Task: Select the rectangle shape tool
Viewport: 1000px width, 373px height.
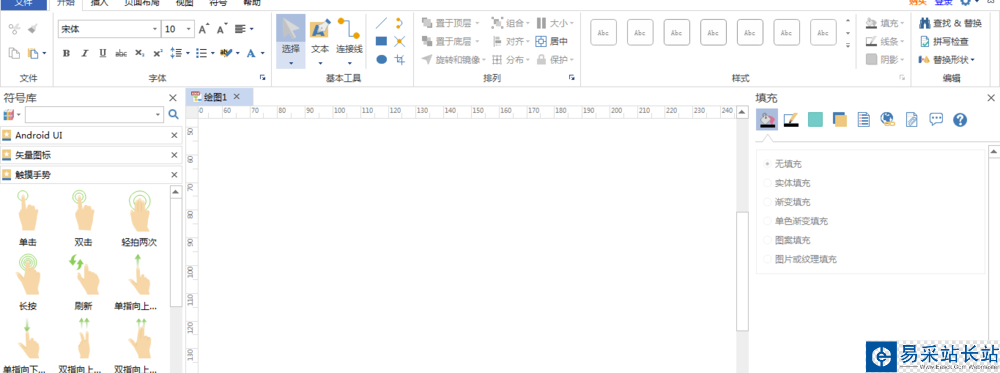Action: (381, 41)
